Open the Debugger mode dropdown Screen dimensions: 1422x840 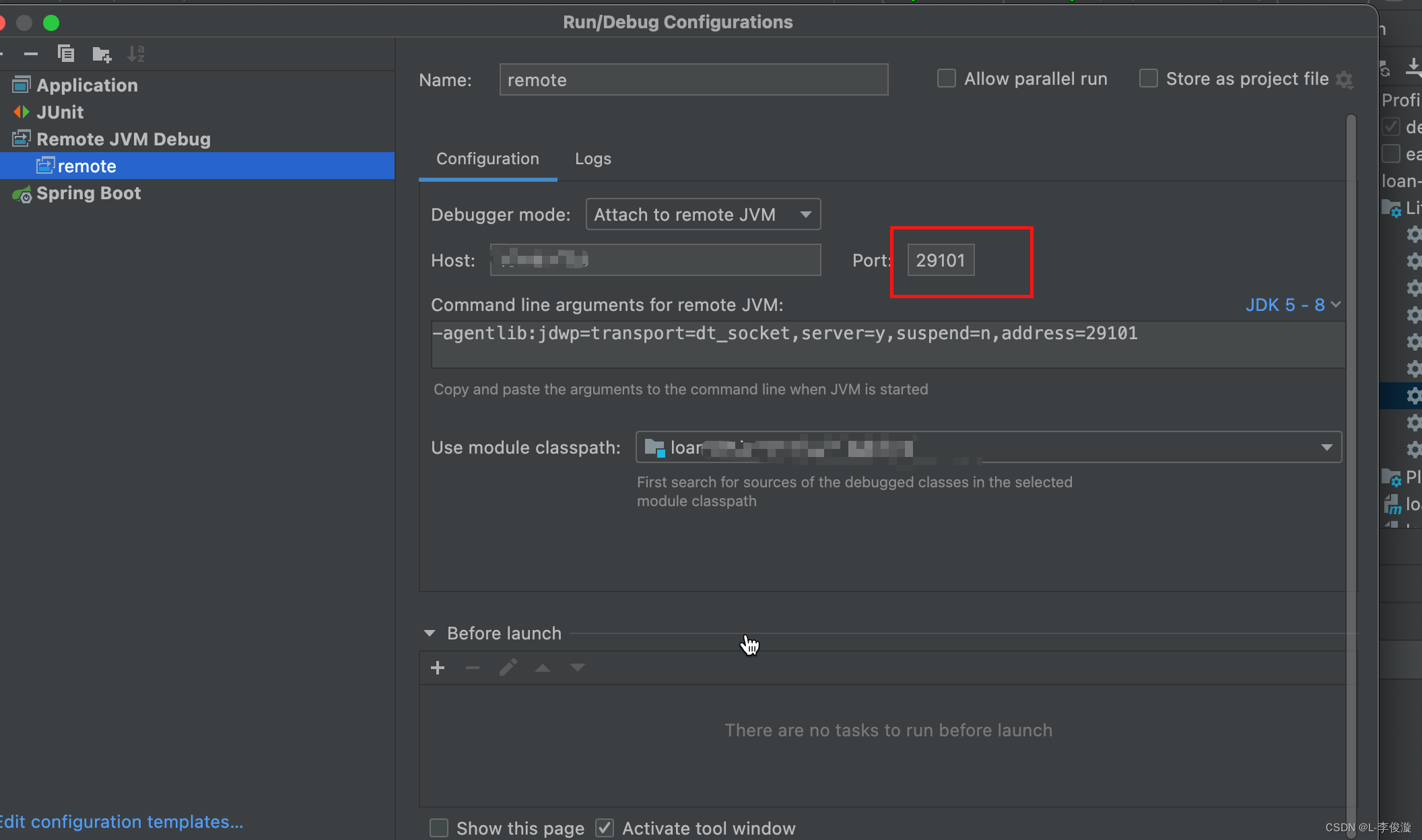[x=703, y=215]
